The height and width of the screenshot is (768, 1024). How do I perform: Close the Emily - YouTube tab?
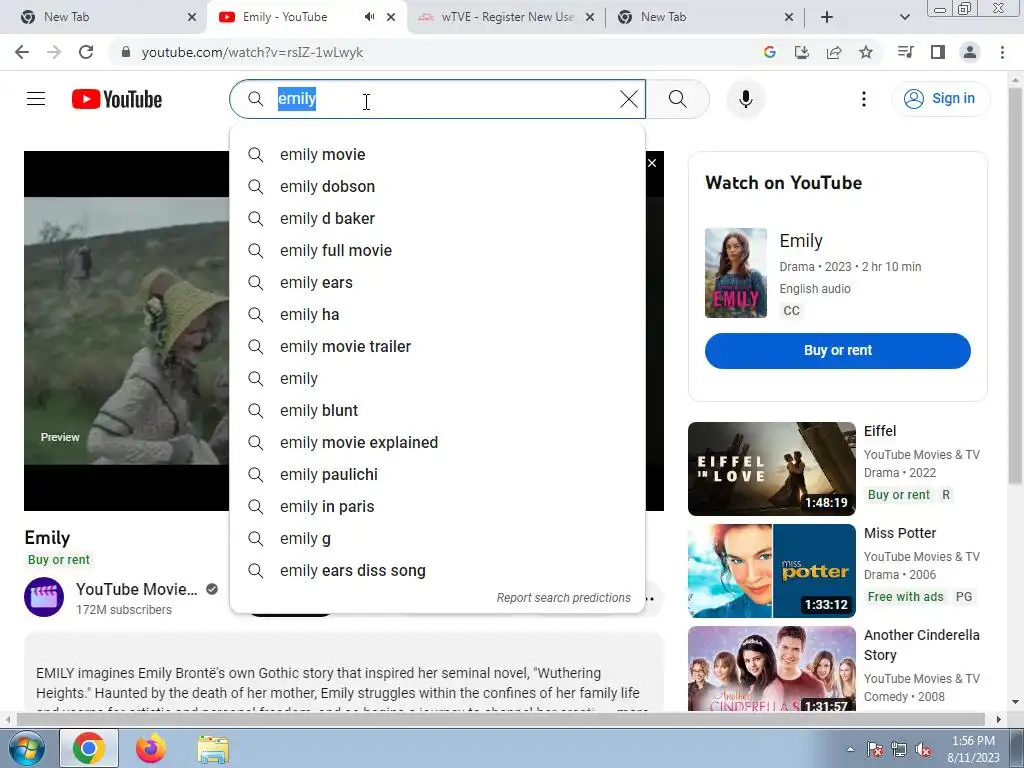tap(391, 17)
